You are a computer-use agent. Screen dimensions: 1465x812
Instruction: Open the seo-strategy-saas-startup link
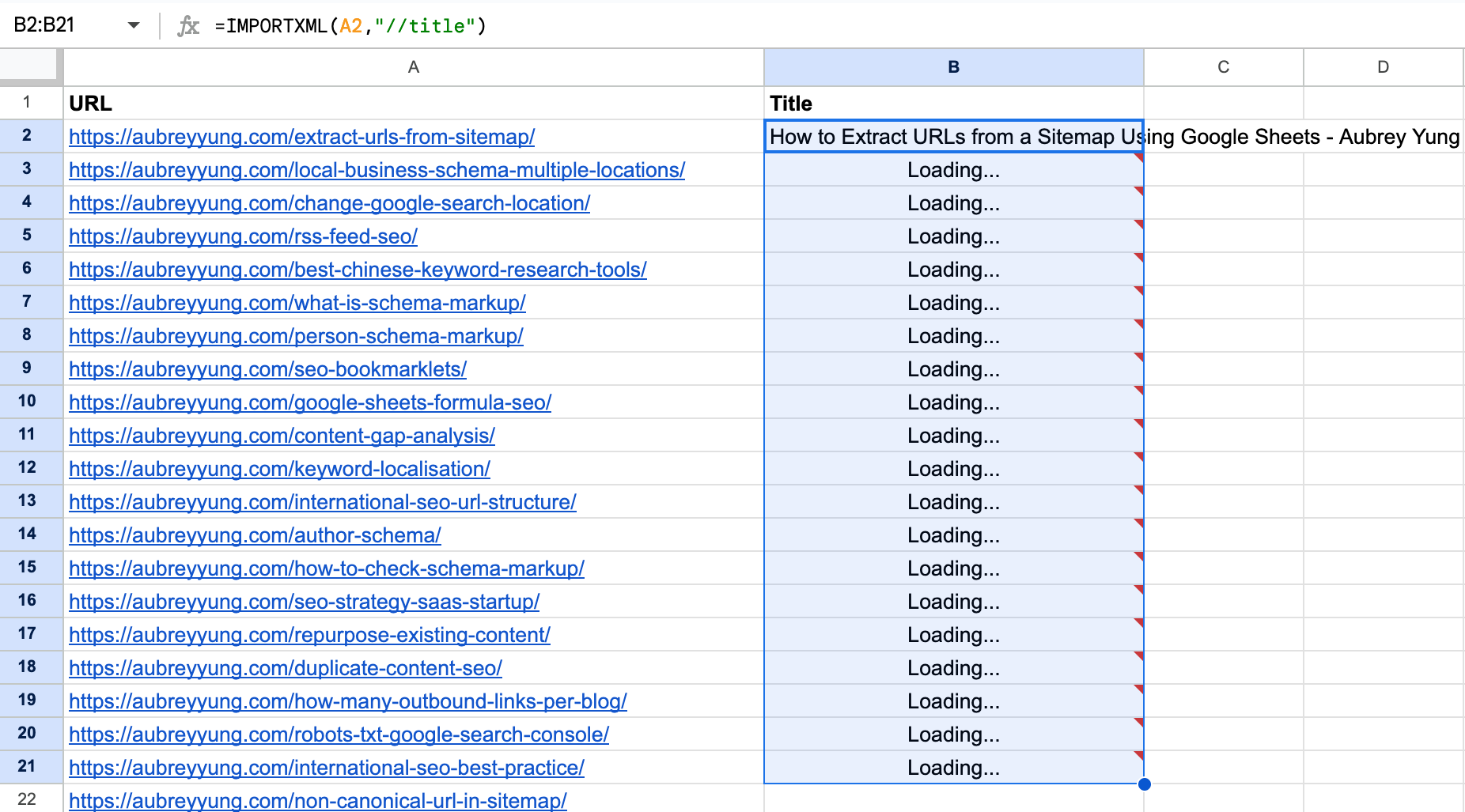click(305, 602)
